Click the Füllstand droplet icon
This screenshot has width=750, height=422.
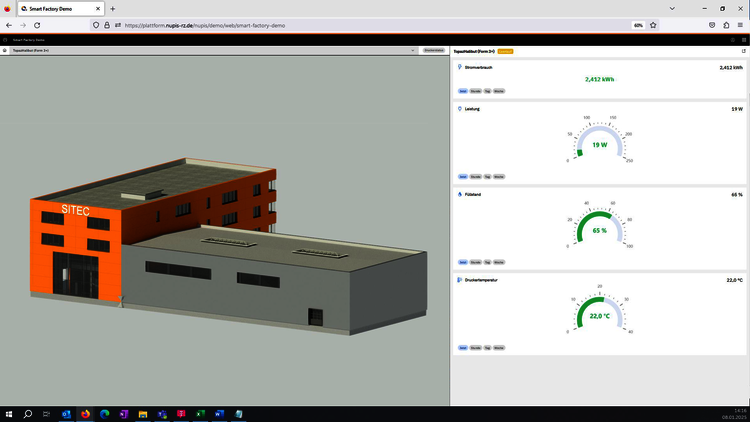tap(459, 195)
